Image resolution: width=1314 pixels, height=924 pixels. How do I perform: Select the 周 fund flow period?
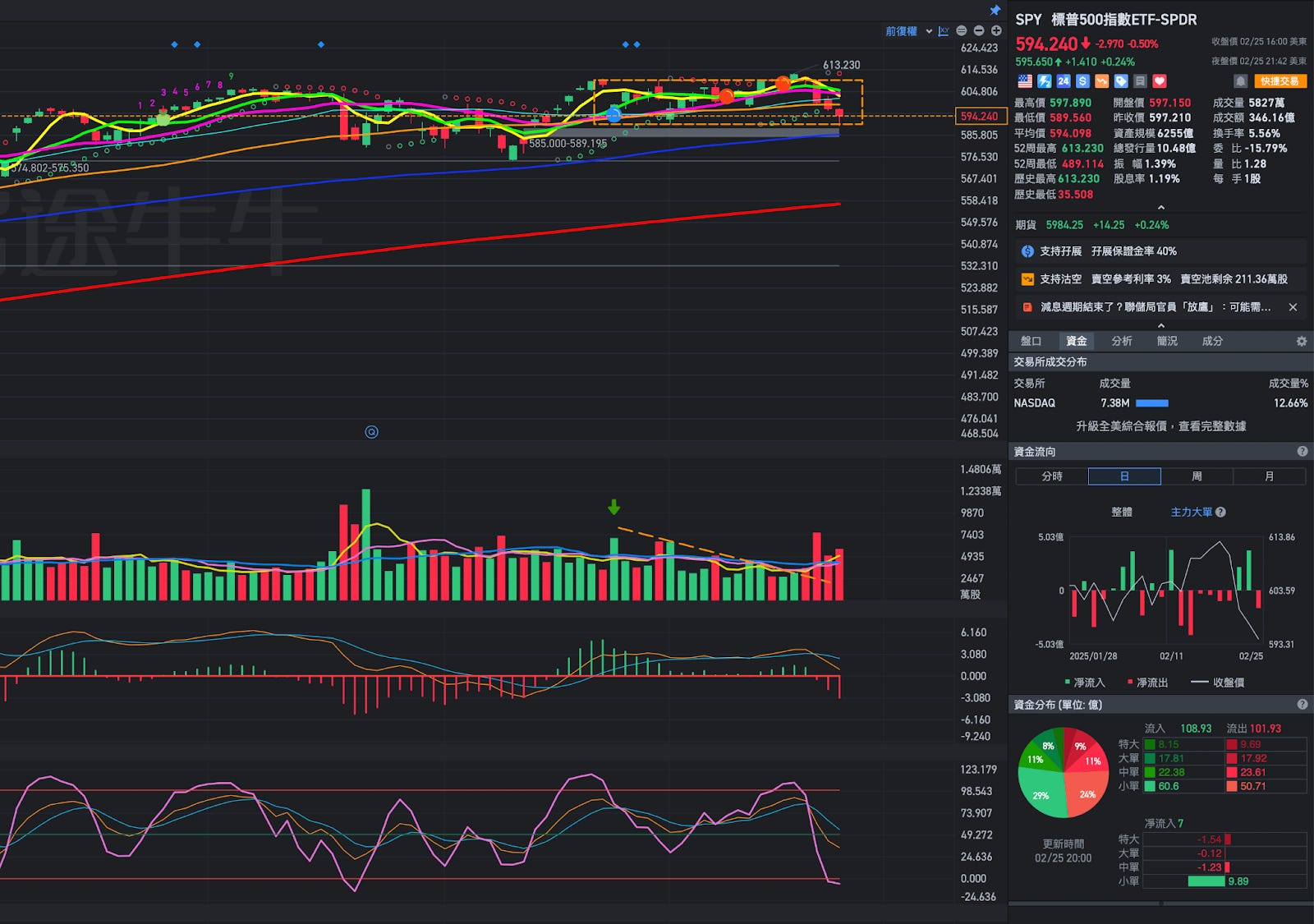pos(1197,476)
